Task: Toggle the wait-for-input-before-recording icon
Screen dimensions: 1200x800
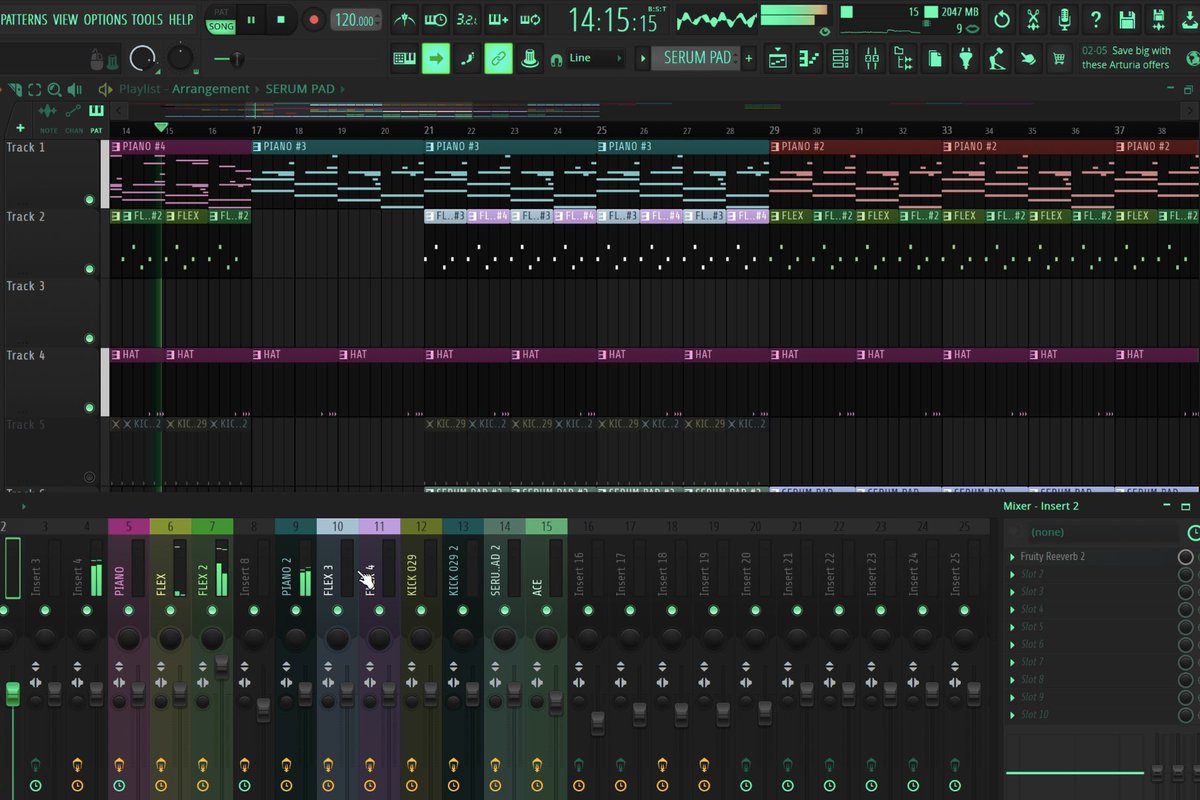Action: pyautogui.click(x=435, y=18)
